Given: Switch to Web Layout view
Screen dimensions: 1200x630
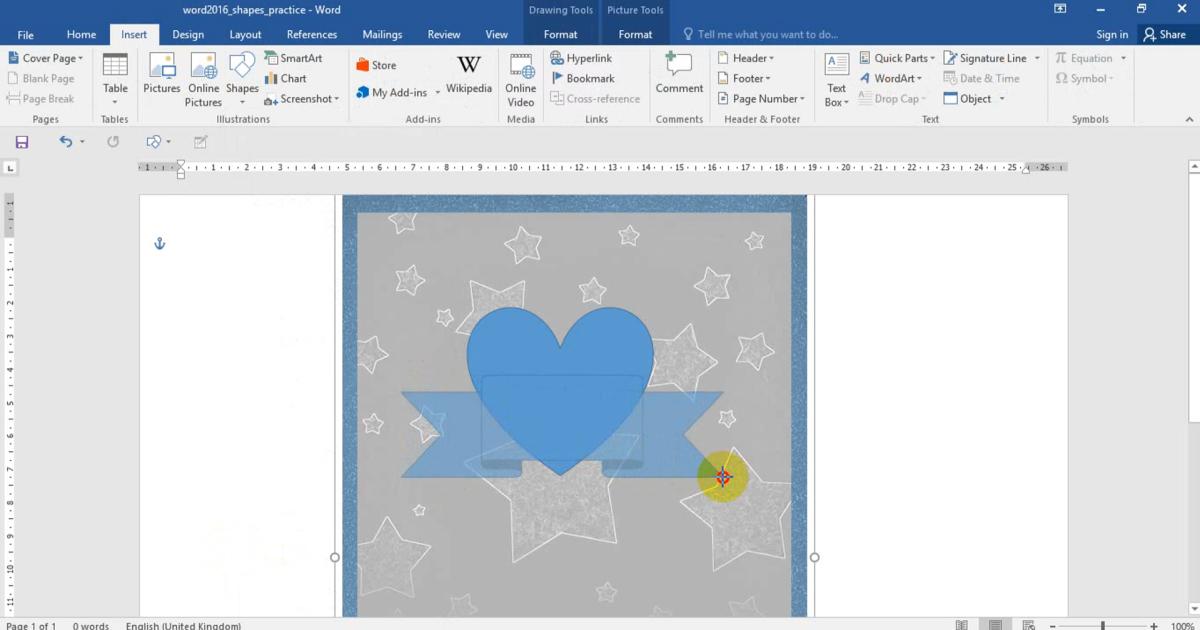Looking at the screenshot, I should point(1029,625).
